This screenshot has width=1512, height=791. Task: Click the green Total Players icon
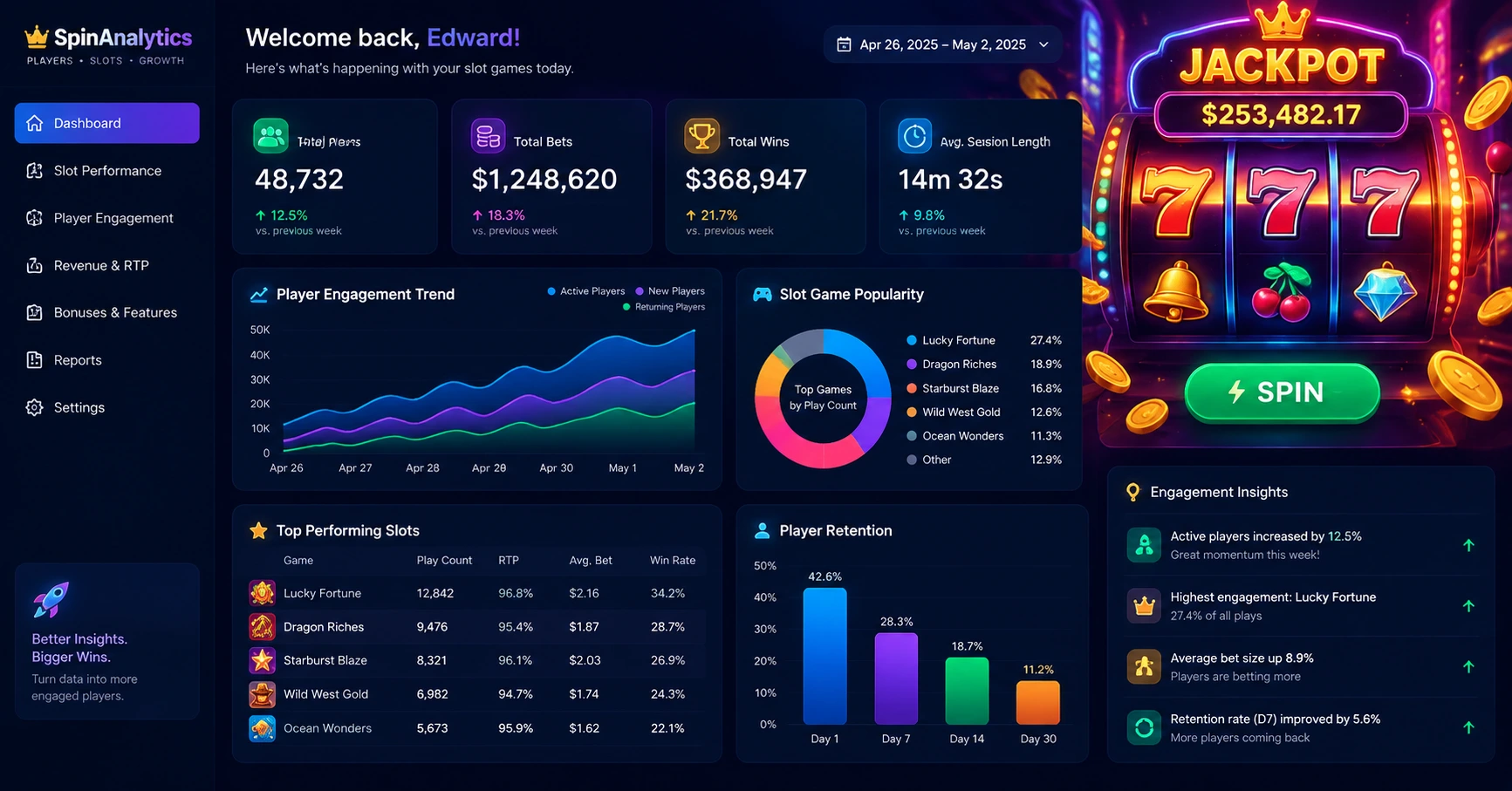pos(270,136)
